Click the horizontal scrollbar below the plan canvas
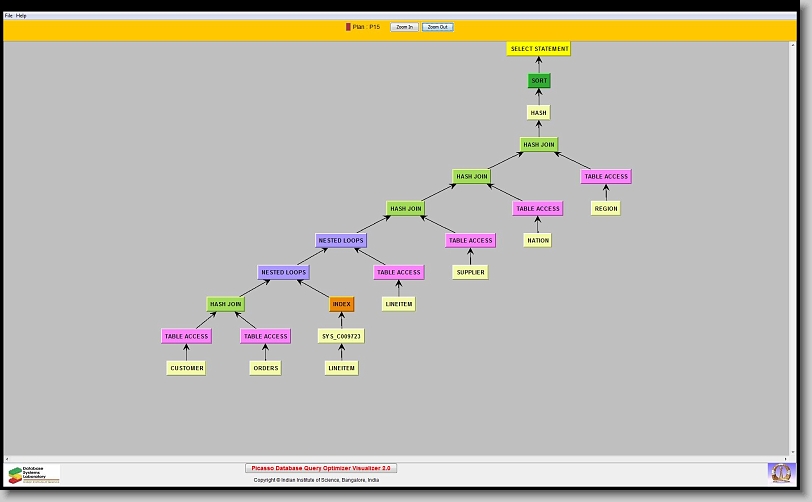812x502 pixels. pos(400,458)
